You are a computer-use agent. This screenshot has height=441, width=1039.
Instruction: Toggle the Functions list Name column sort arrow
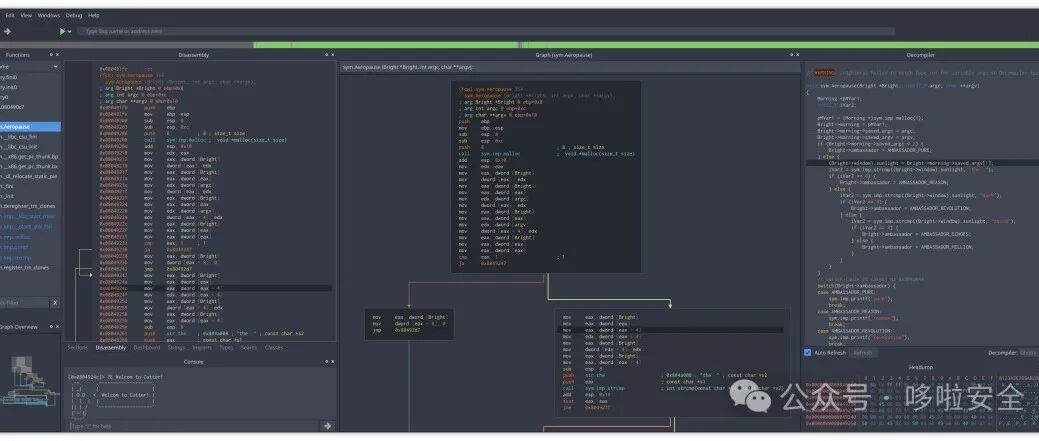(x=56, y=67)
